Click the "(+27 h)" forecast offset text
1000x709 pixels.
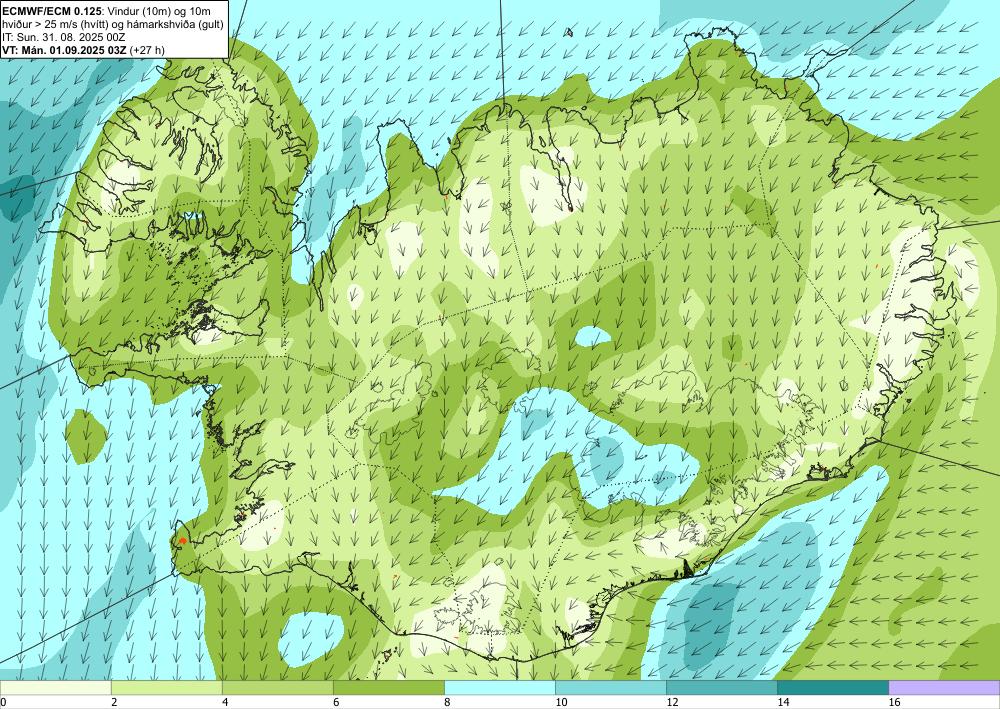pos(147,50)
